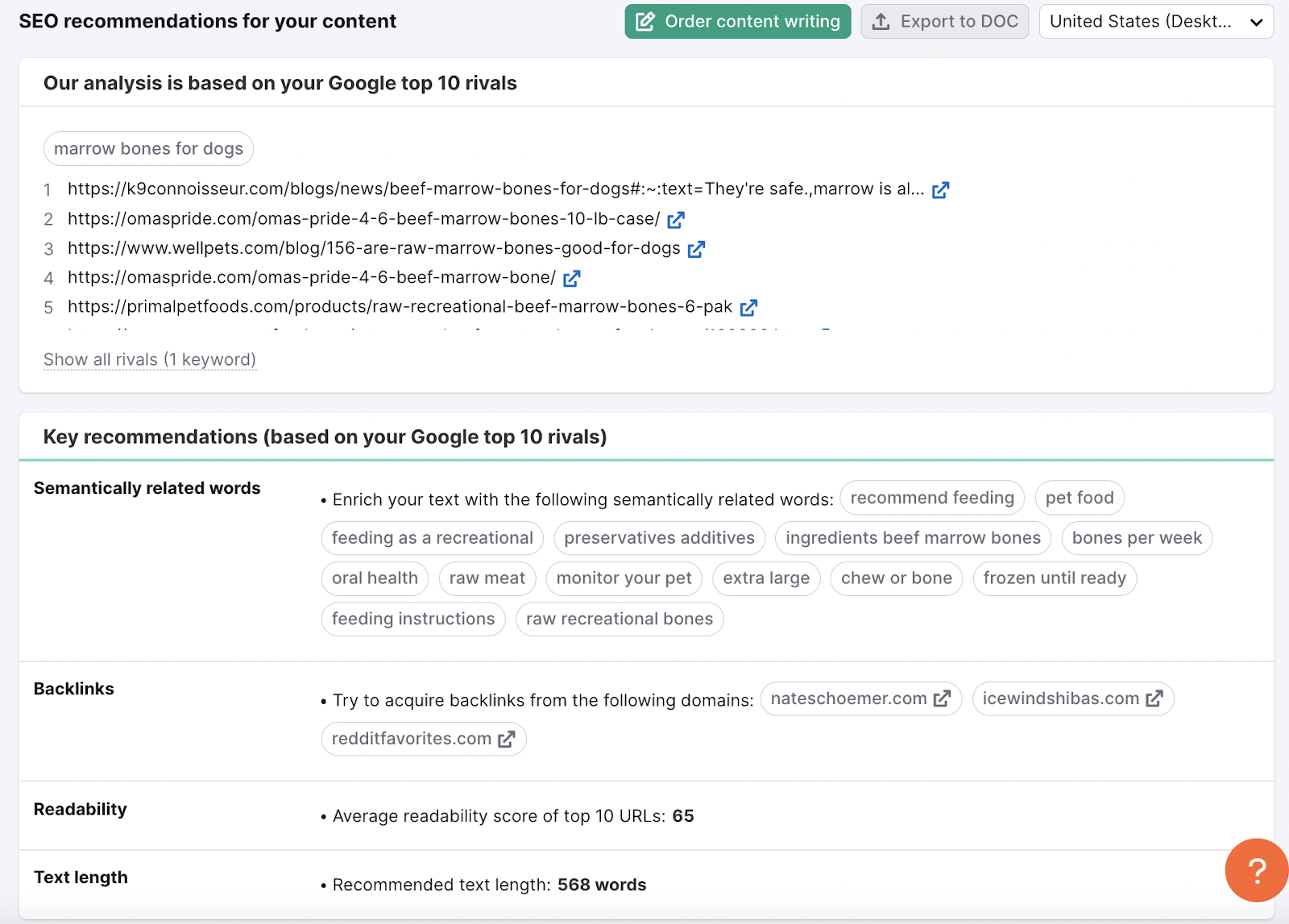Click the orange help question mark
Viewport: 1289px width, 924px height.
click(1255, 870)
